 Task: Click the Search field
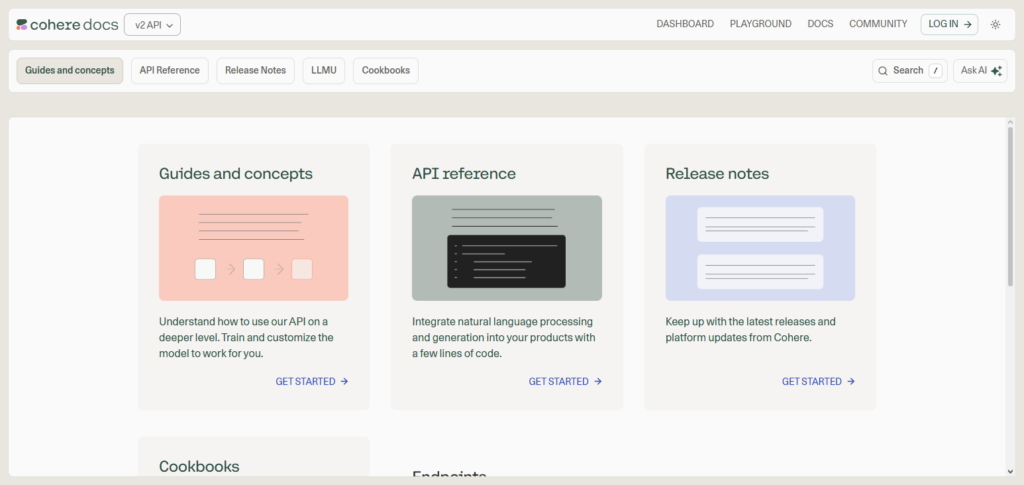910,70
